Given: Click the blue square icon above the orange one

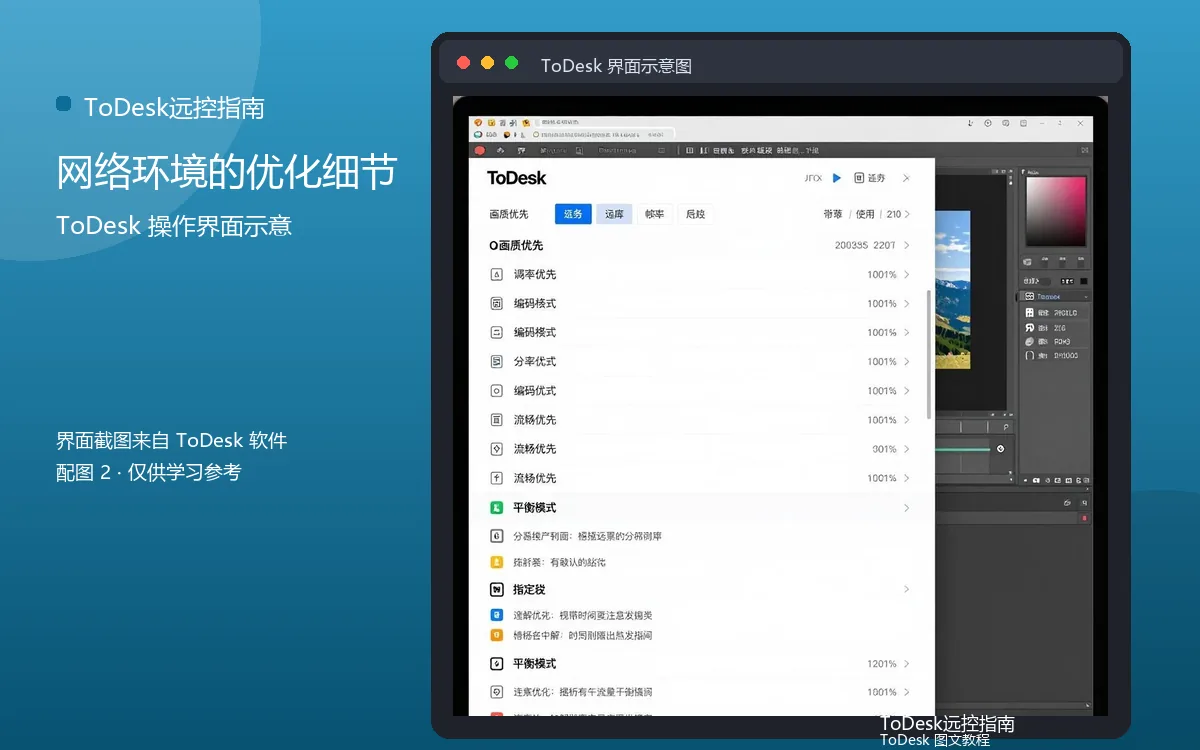Looking at the screenshot, I should [x=496, y=615].
